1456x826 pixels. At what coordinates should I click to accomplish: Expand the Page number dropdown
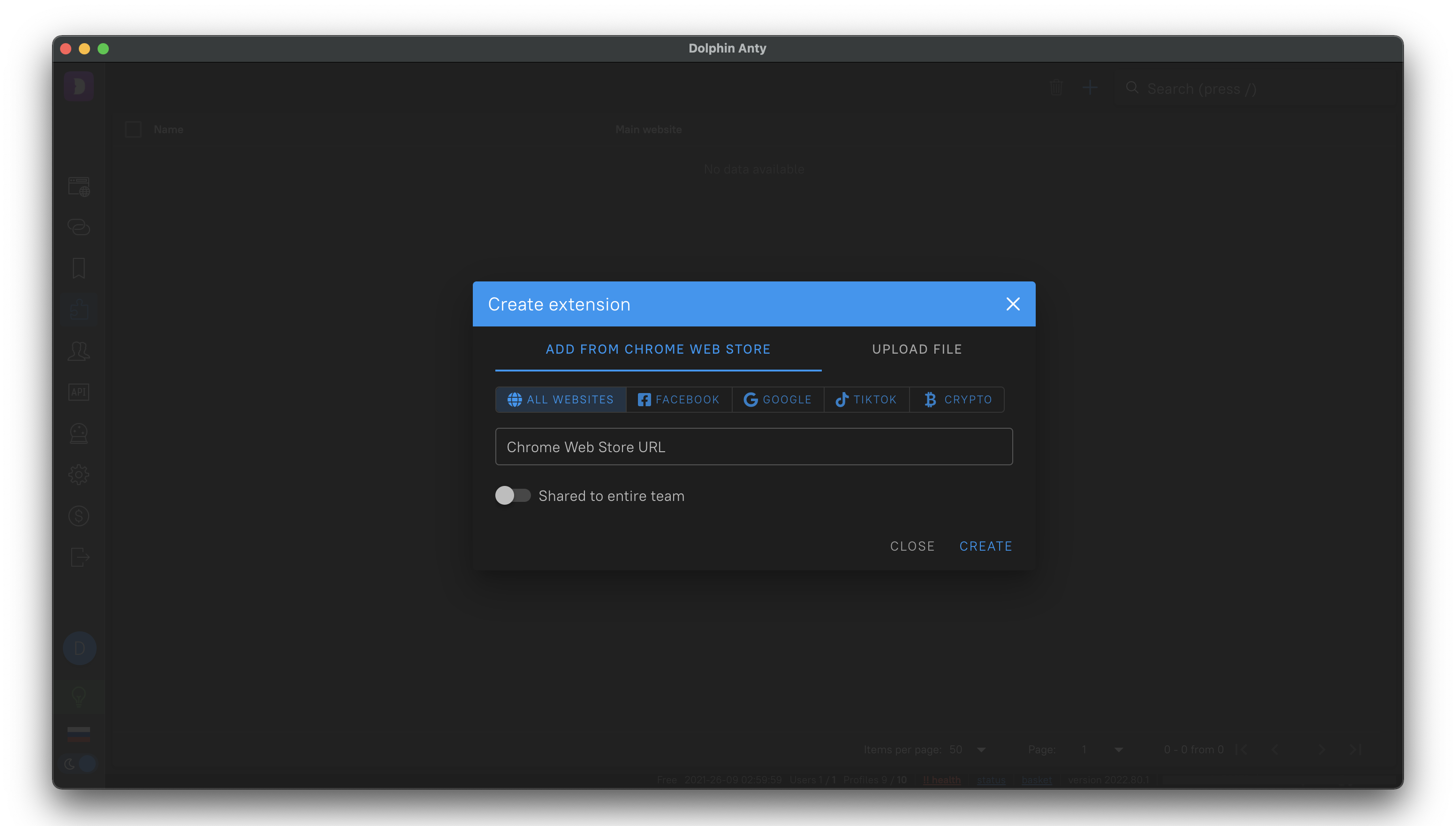(x=1119, y=750)
